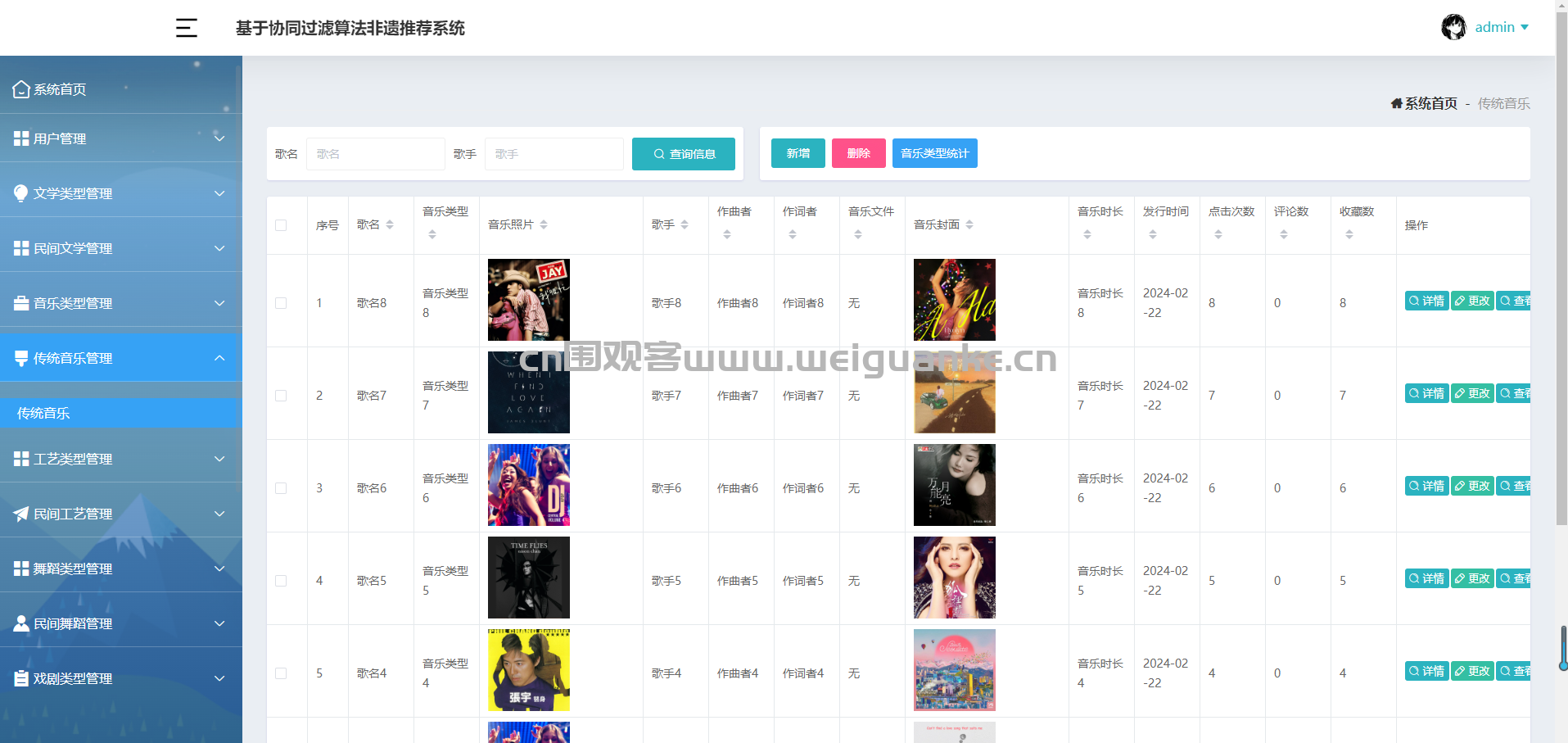Open the 戏剧类型管理 menu label
Screen dimensions: 1568x743
point(73,678)
